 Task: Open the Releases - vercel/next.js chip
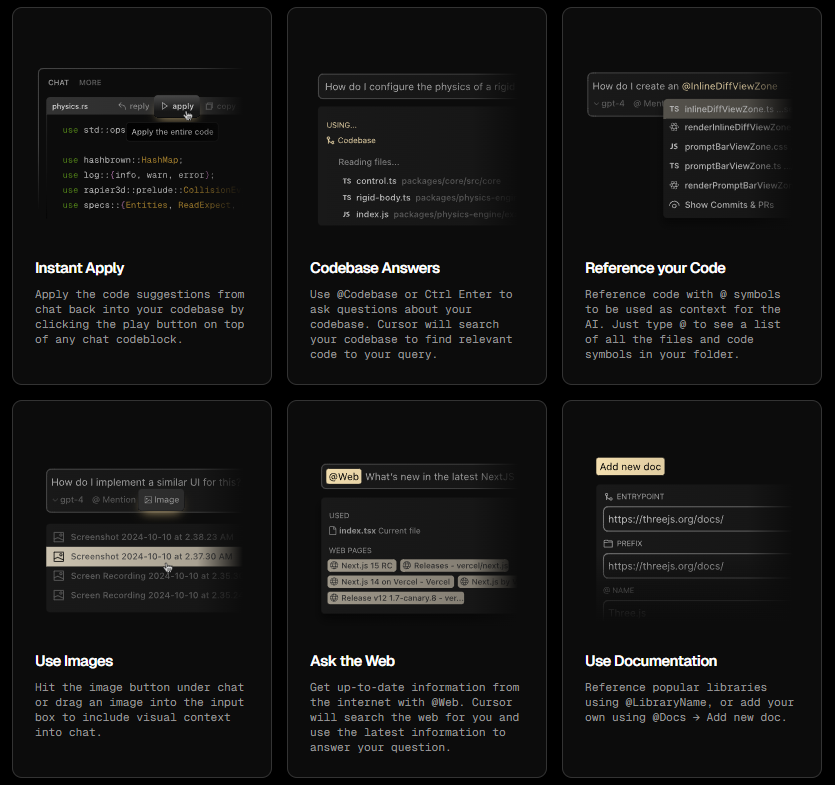click(x=454, y=566)
